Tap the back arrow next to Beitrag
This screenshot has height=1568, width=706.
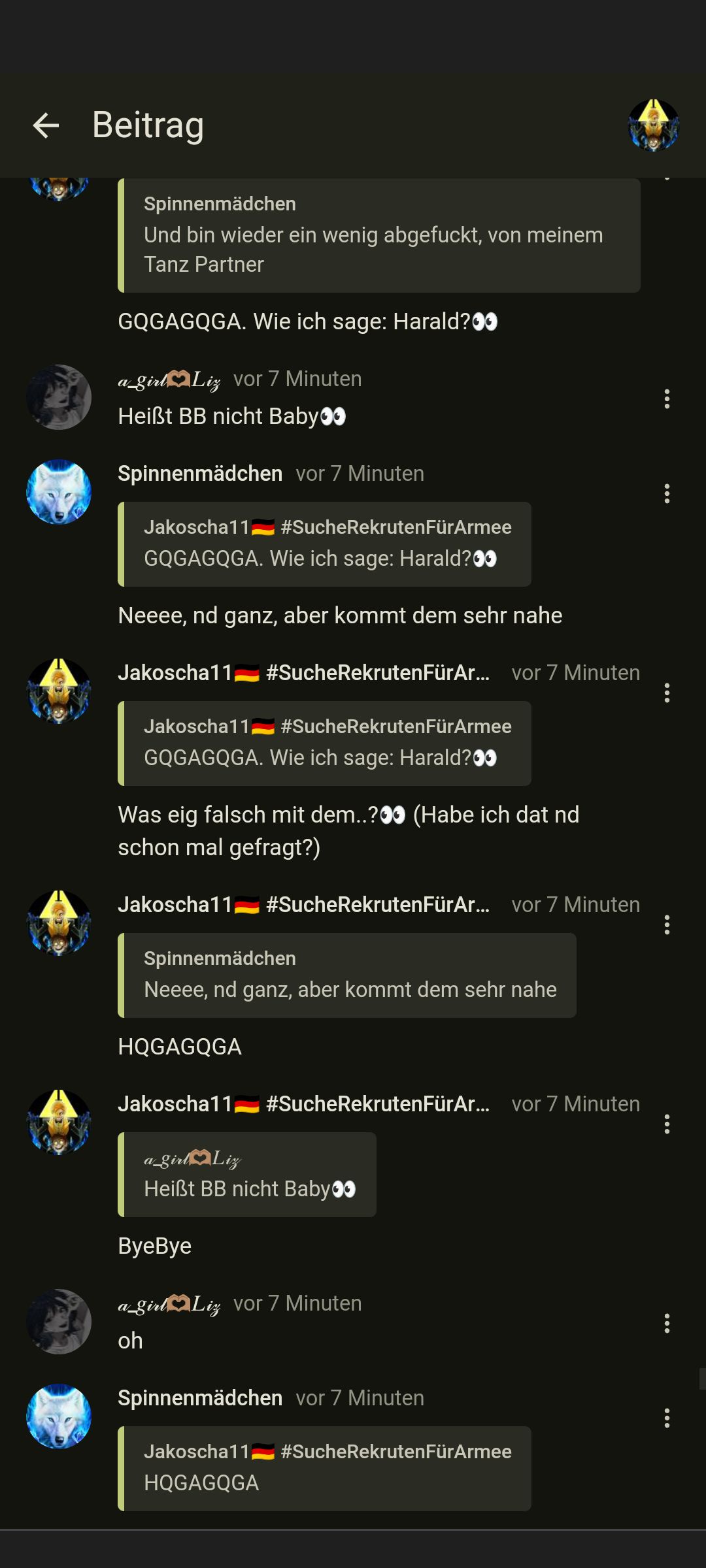point(46,125)
